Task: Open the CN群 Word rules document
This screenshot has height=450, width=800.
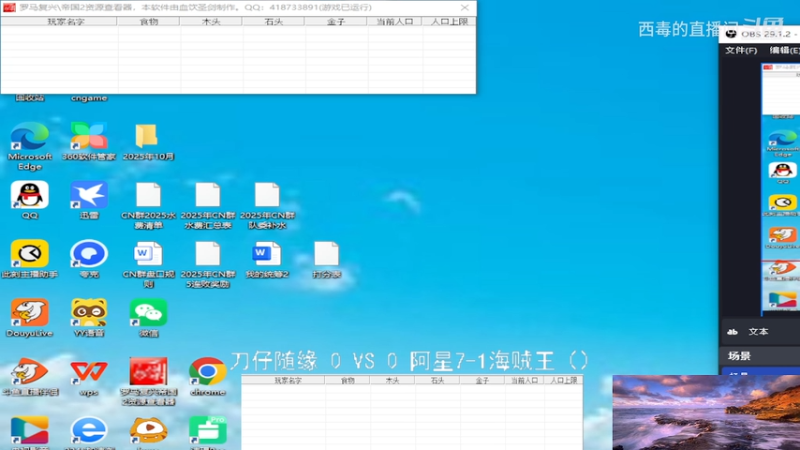Action: [148, 264]
